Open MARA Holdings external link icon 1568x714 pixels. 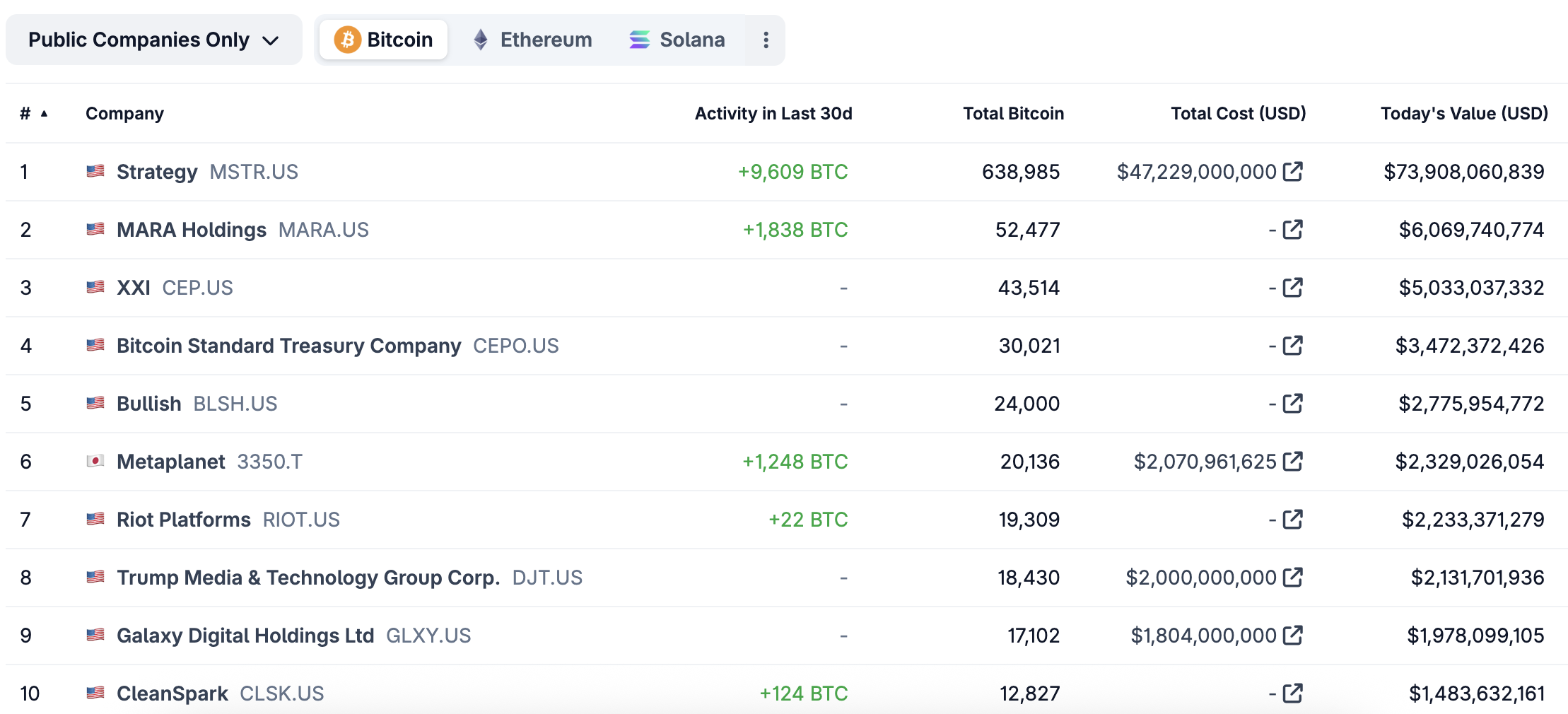pos(1293,229)
